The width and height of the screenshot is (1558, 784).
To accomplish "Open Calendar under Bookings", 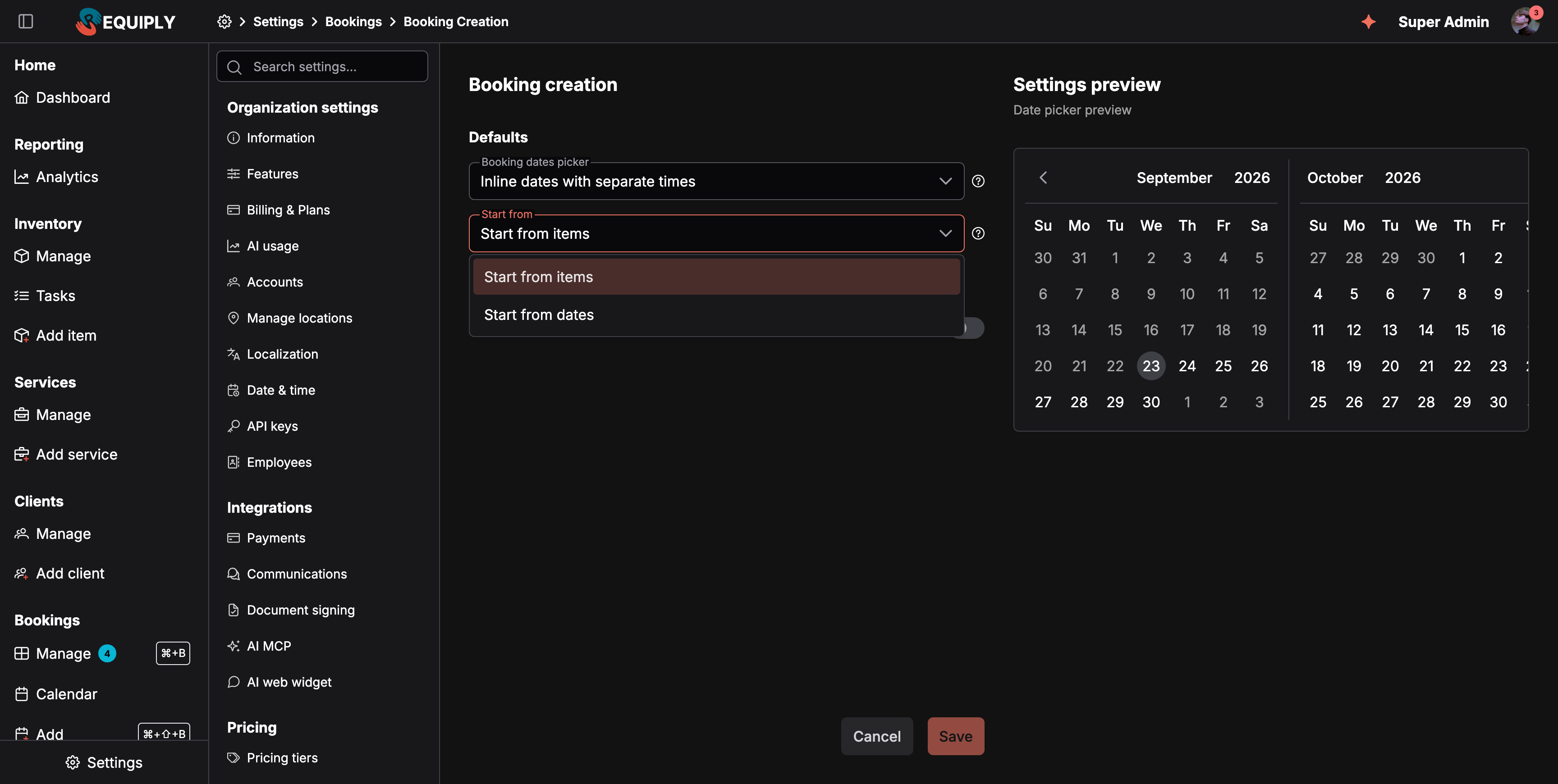I will [x=55, y=694].
